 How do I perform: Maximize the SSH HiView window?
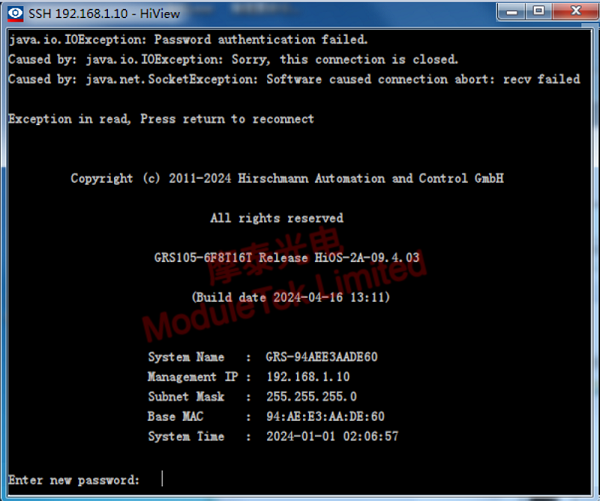pos(538,11)
